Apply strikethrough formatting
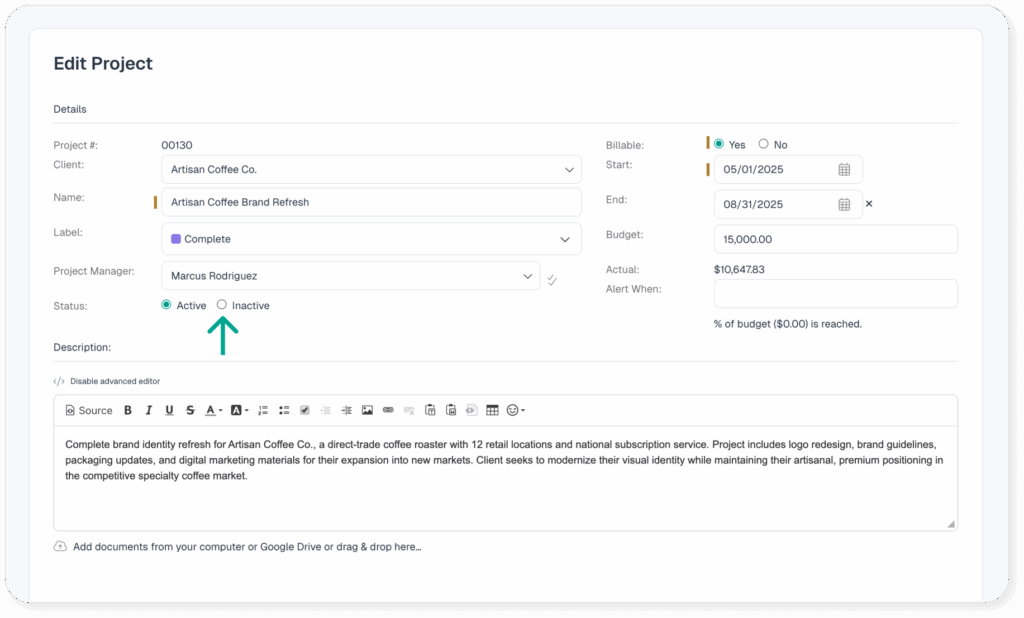The image size is (1024, 618). coord(190,410)
